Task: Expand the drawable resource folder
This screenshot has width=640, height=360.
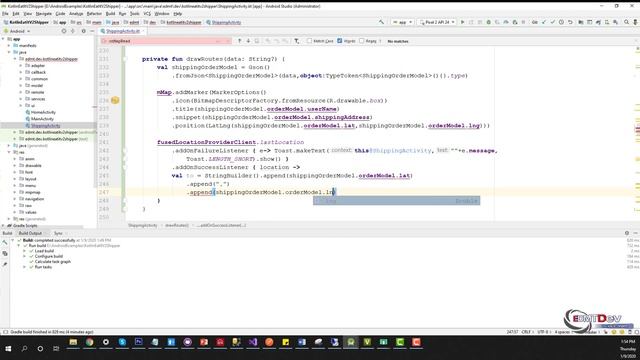Action: coord(15,166)
